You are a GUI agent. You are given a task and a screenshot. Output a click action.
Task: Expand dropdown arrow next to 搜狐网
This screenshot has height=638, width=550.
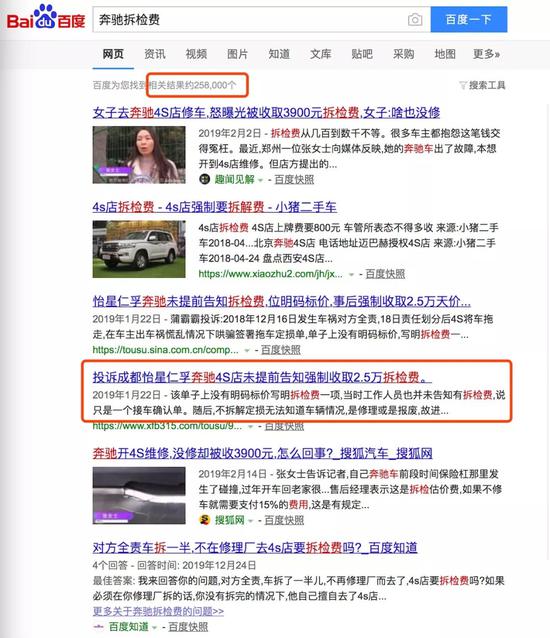(x=251, y=520)
